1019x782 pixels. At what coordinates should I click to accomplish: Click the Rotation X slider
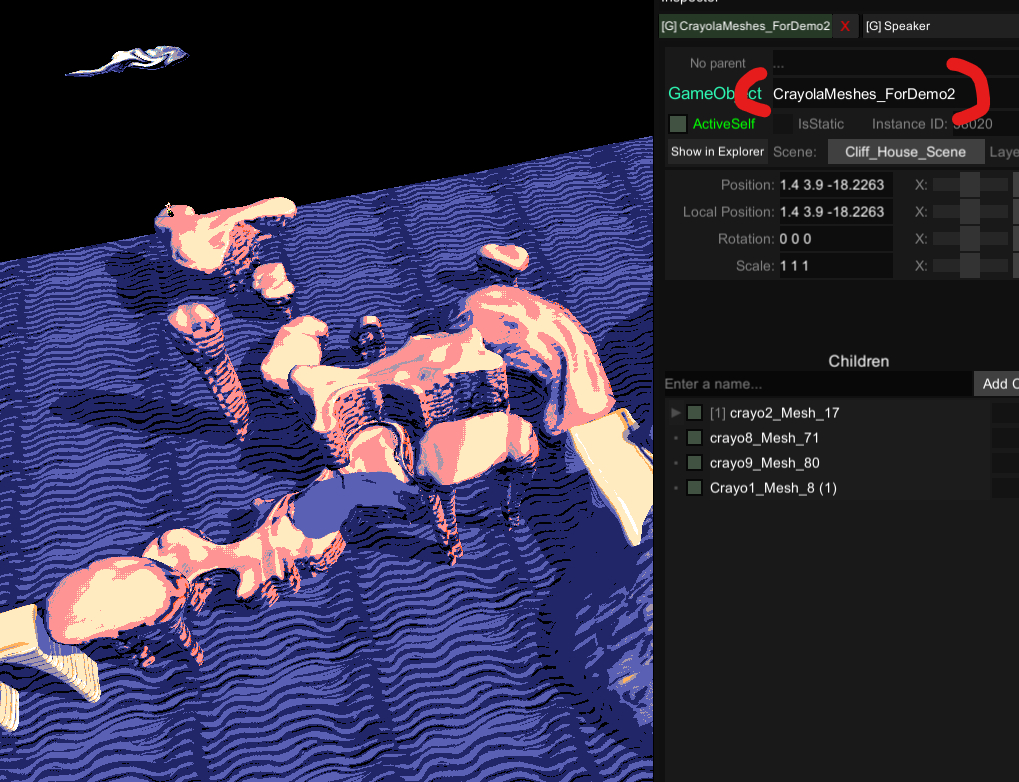(x=969, y=239)
